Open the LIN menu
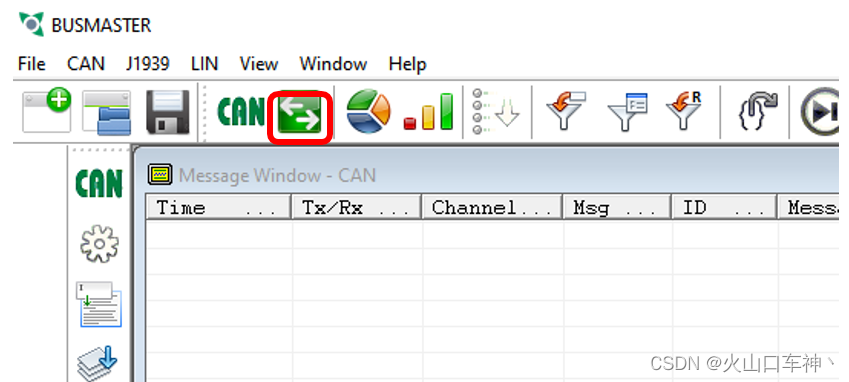This screenshot has width=849, height=382. [x=205, y=64]
